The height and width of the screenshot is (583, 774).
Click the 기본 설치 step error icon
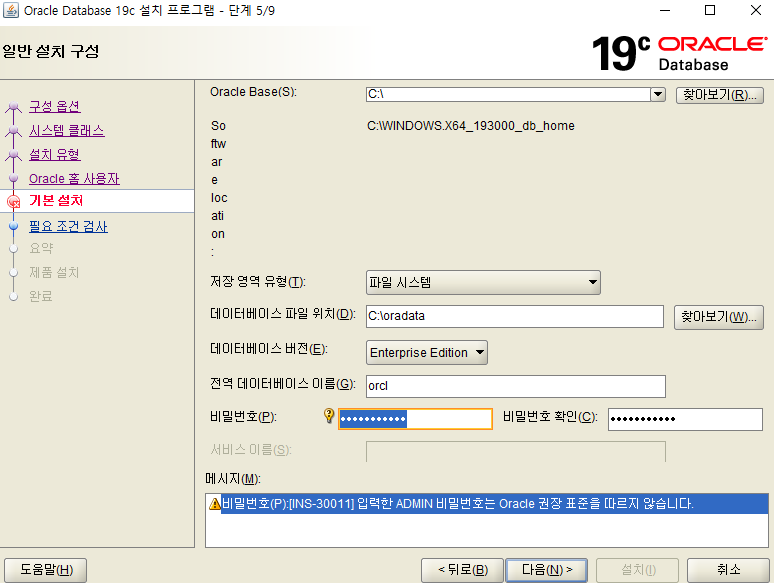[x=14, y=201]
